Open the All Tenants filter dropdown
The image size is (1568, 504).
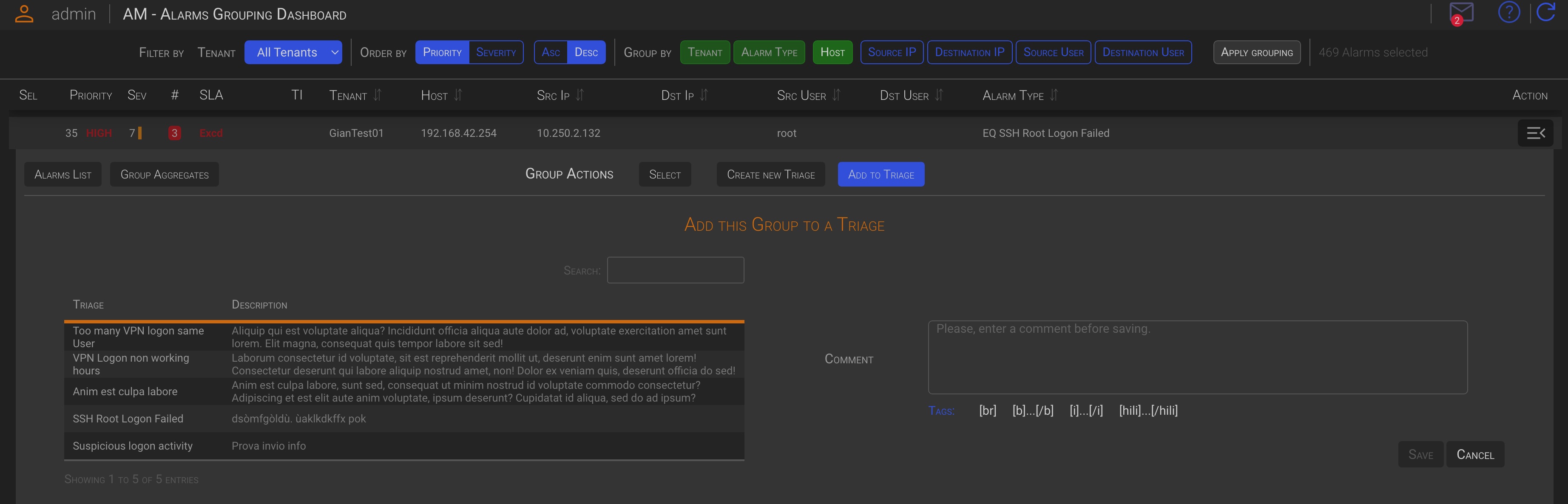(x=293, y=52)
